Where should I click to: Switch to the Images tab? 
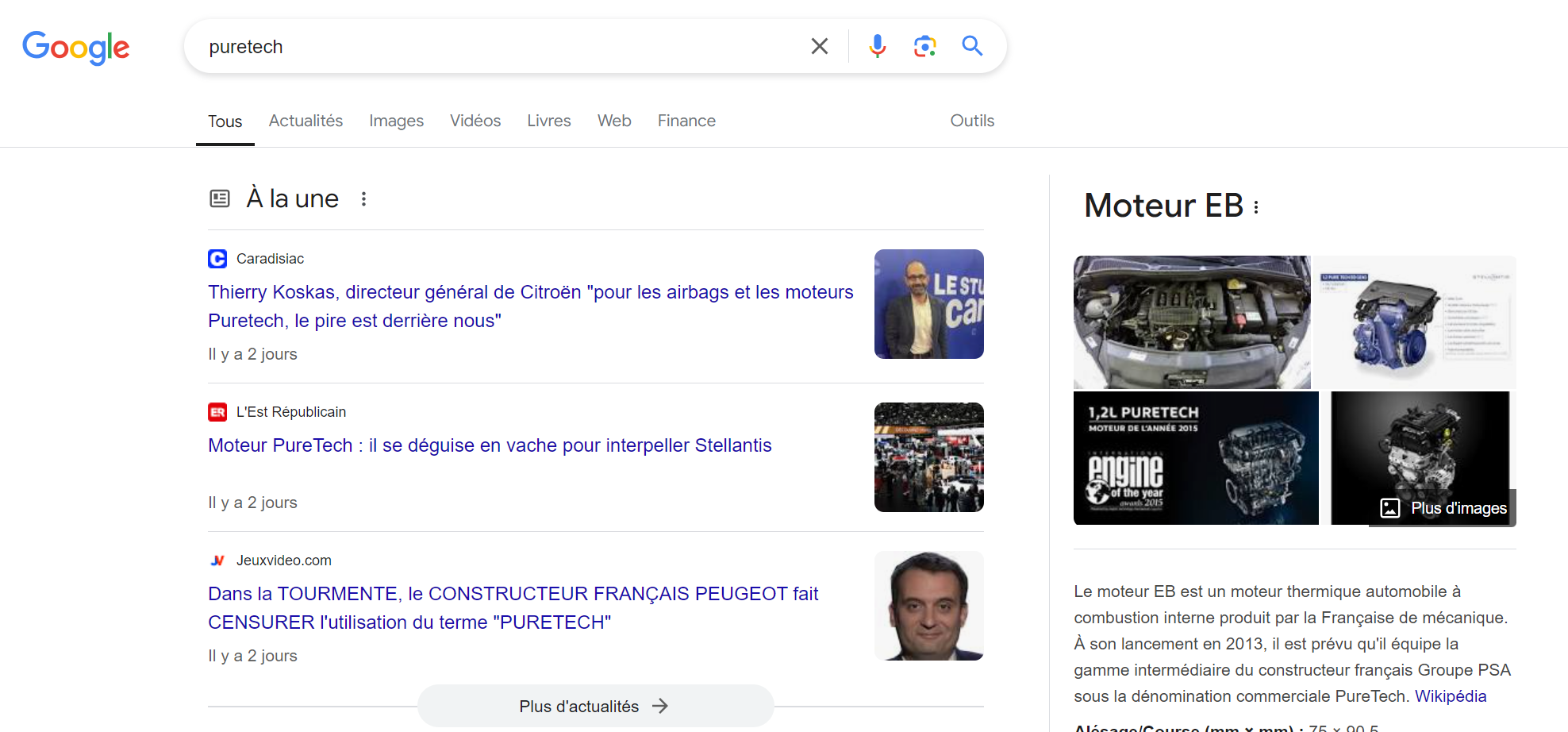pos(396,121)
